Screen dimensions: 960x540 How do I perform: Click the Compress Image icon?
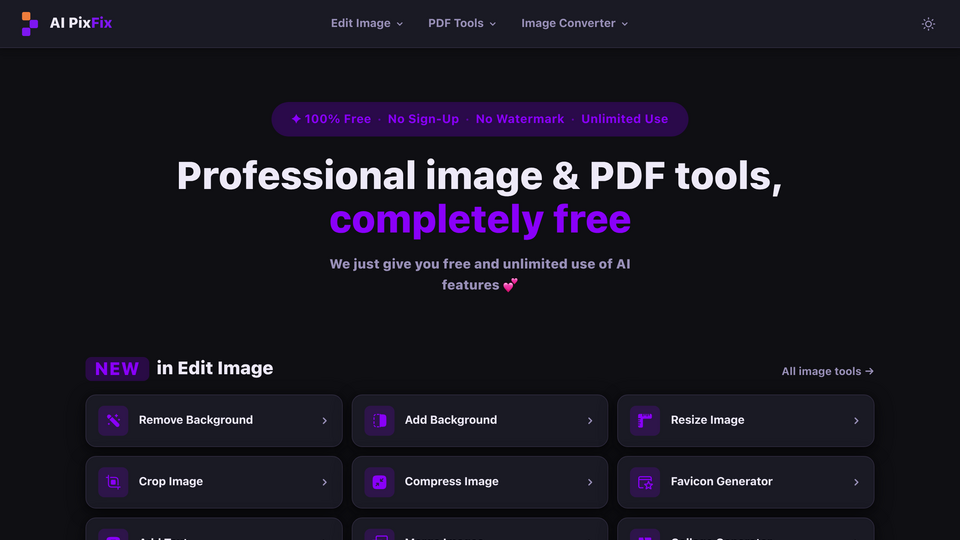click(x=380, y=482)
